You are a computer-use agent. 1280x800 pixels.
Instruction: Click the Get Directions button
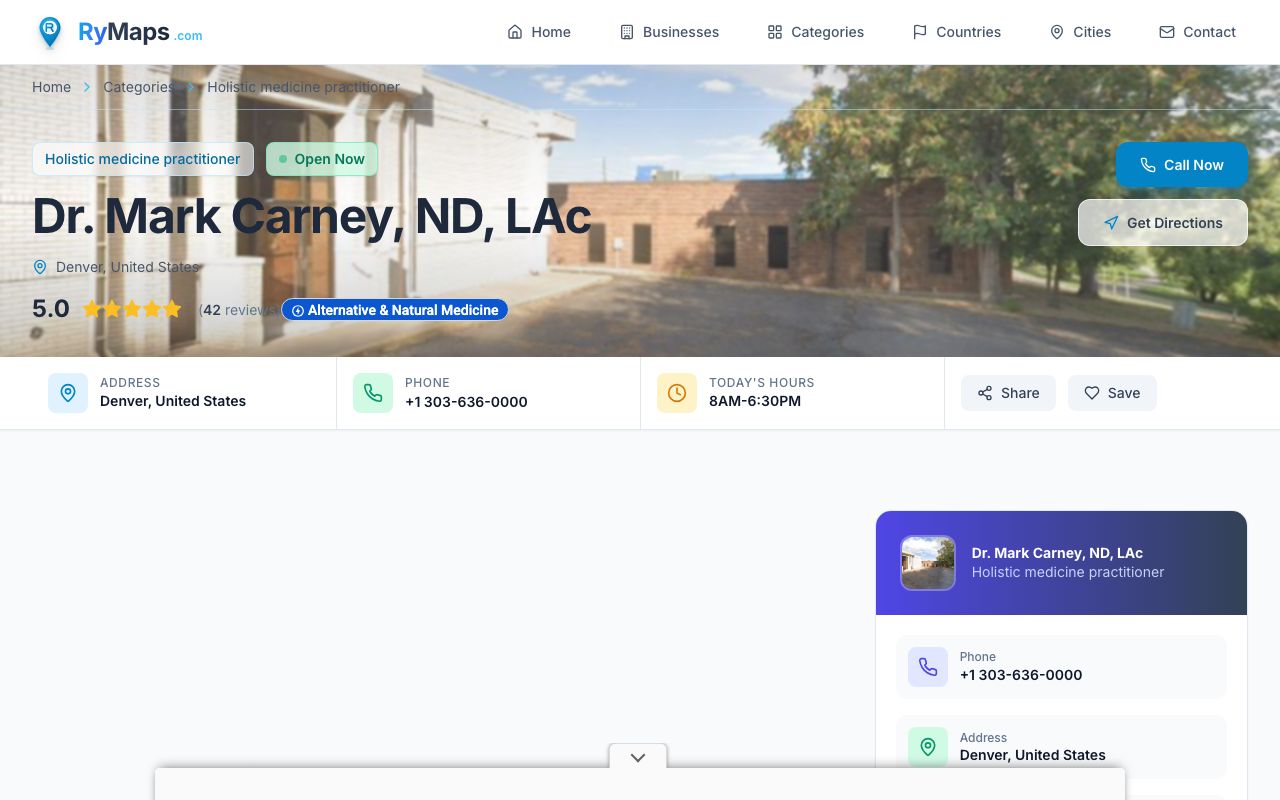pyautogui.click(x=1163, y=223)
